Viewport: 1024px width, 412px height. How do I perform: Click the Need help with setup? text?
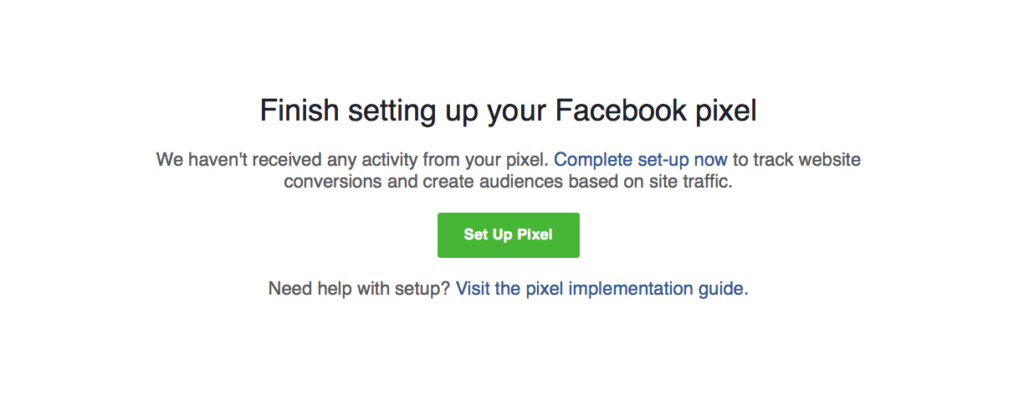pyautogui.click(x=359, y=289)
